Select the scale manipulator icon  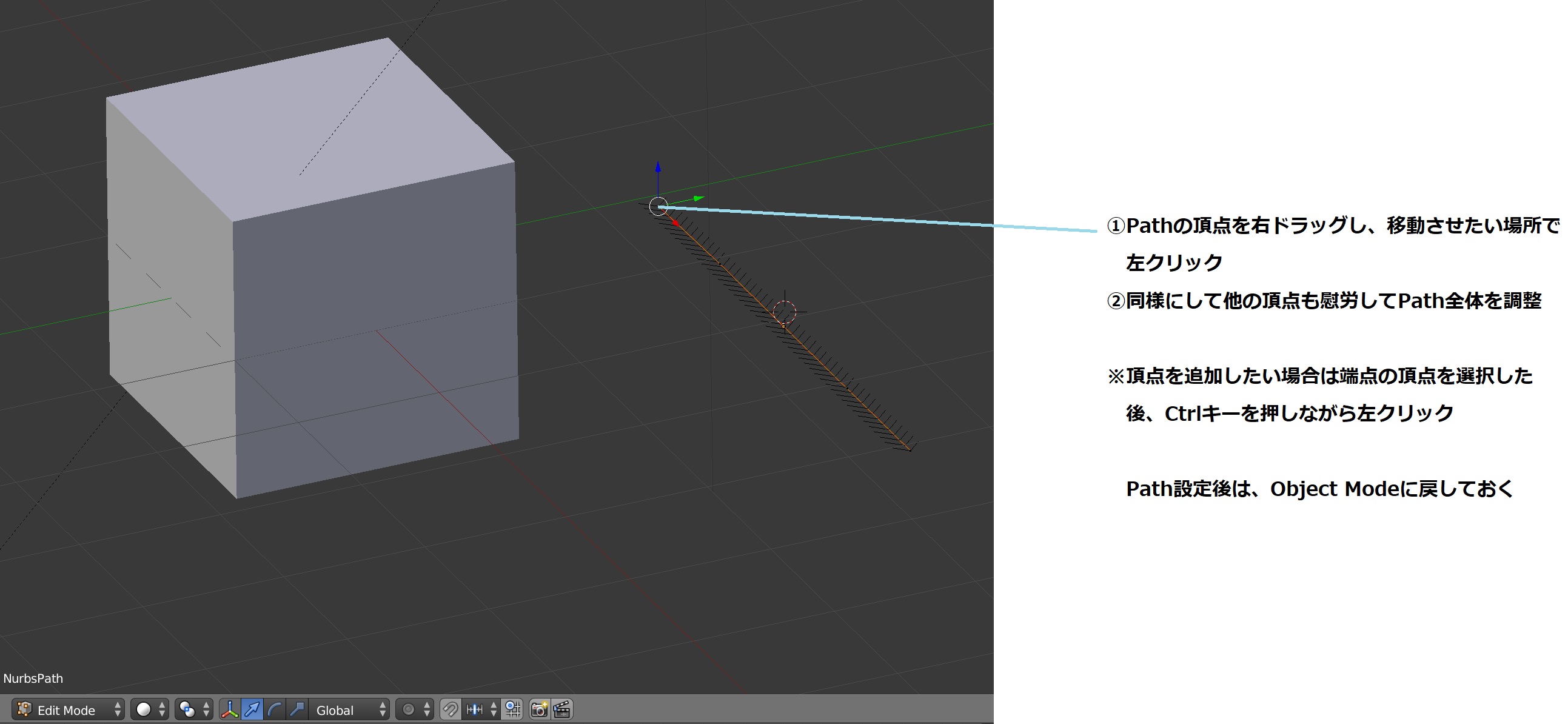[x=297, y=709]
